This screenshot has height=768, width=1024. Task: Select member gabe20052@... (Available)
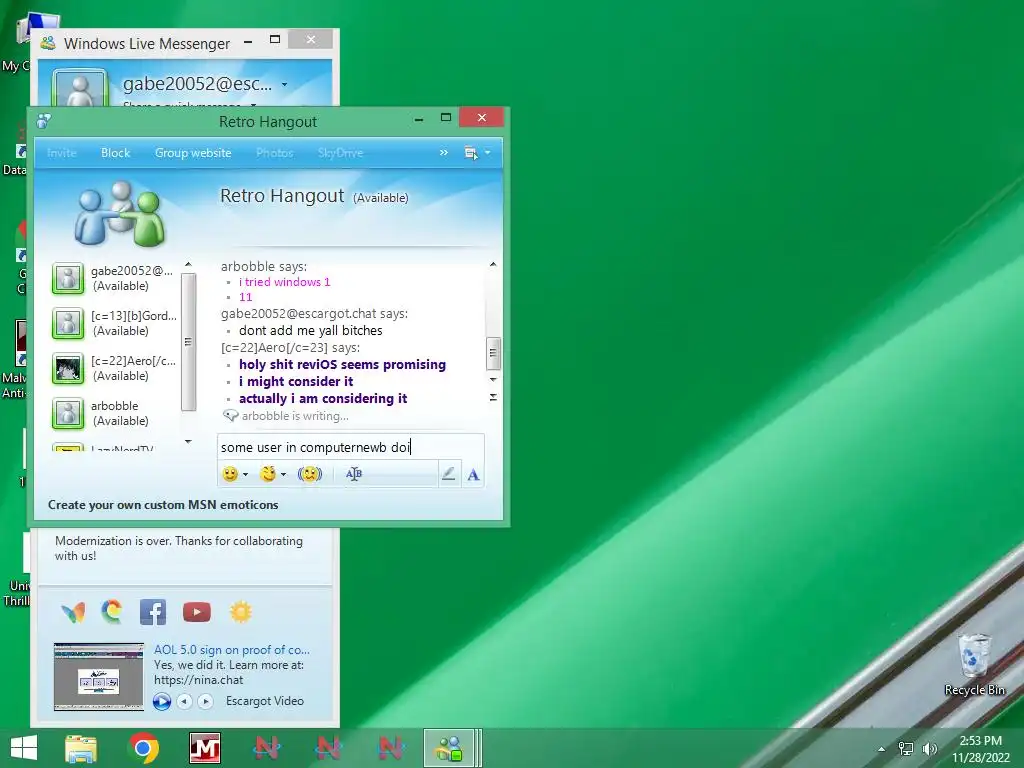(114, 278)
